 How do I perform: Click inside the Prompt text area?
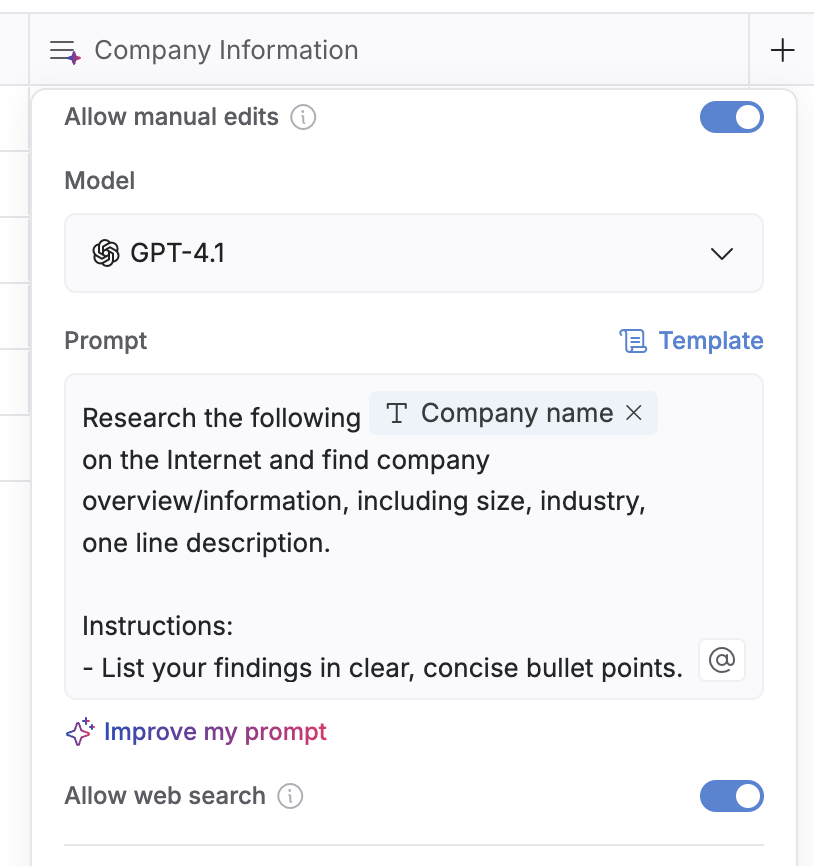(400, 585)
